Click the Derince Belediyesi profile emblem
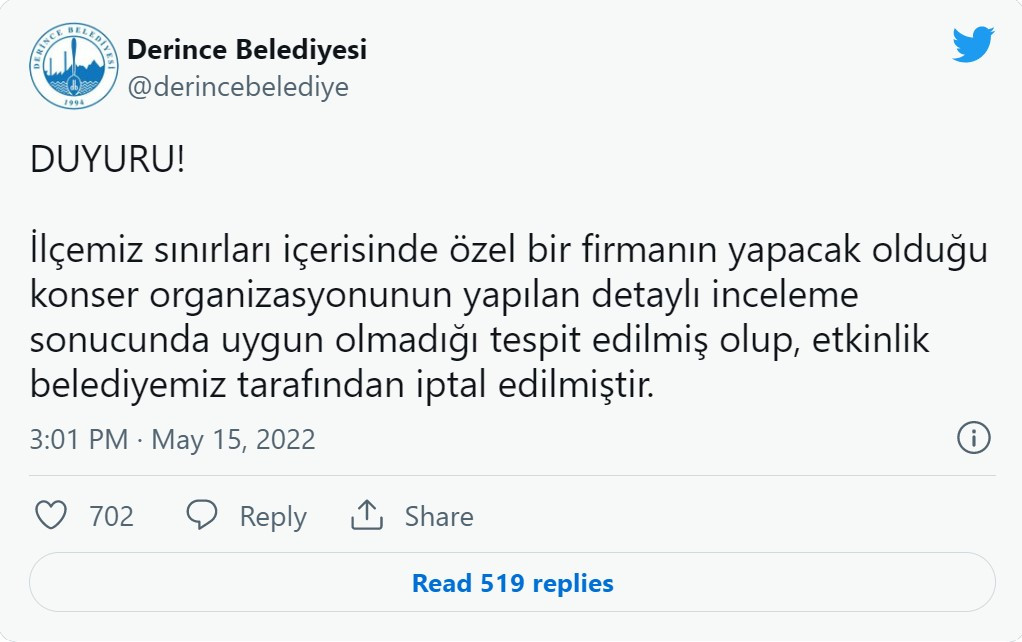Image resolution: width=1022 pixels, height=642 pixels. [x=72, y=61]
